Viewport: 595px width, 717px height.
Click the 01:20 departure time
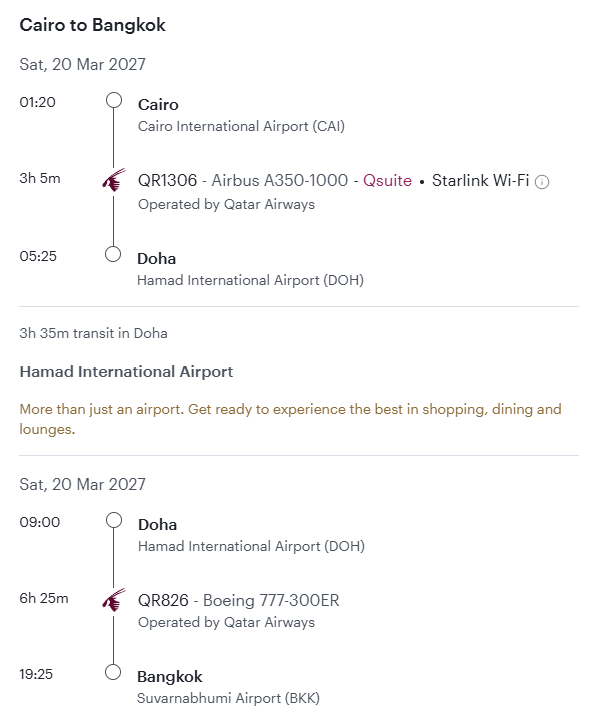[38, 102]
